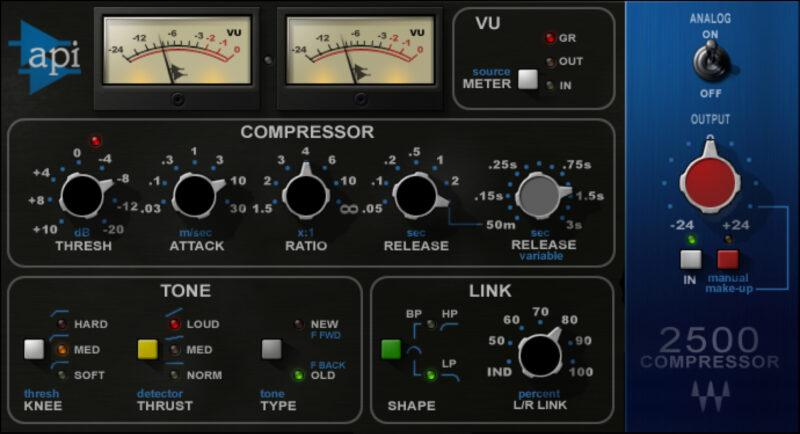Click the L/R Link percent knob
Screen dimensions: 800x434
[540, 354]
